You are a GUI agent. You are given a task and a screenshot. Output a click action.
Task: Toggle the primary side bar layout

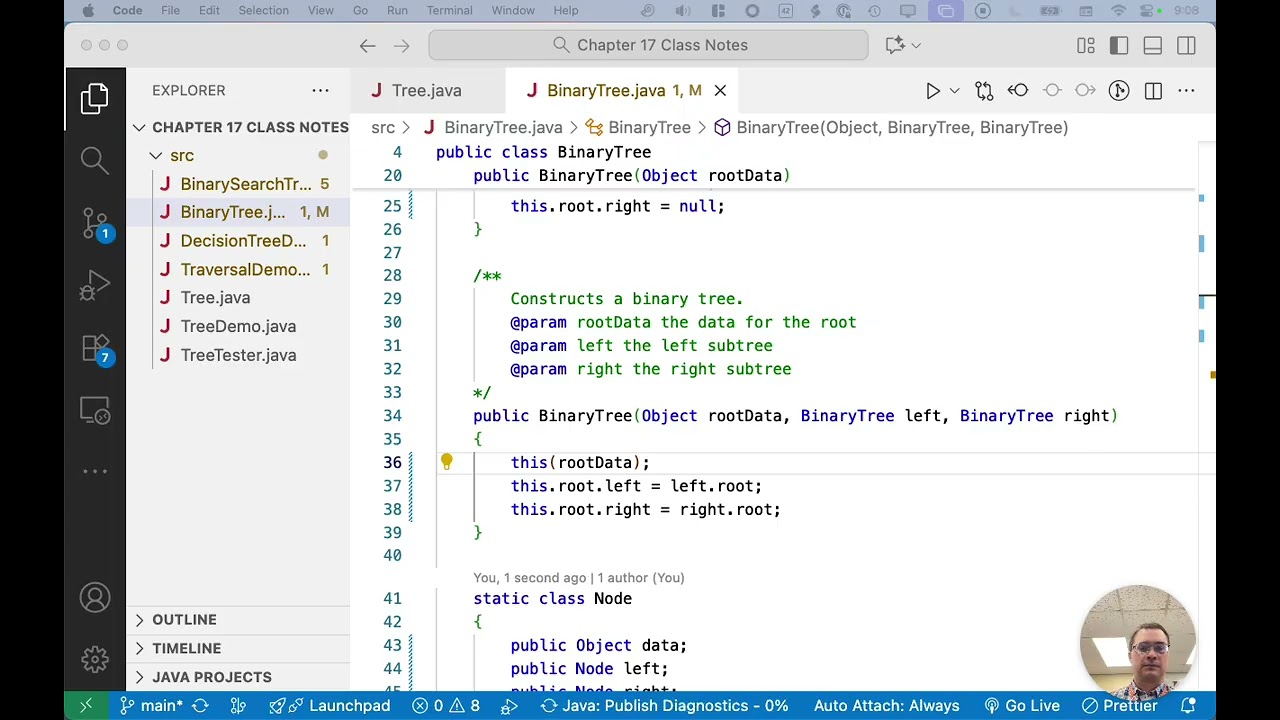1119,45
